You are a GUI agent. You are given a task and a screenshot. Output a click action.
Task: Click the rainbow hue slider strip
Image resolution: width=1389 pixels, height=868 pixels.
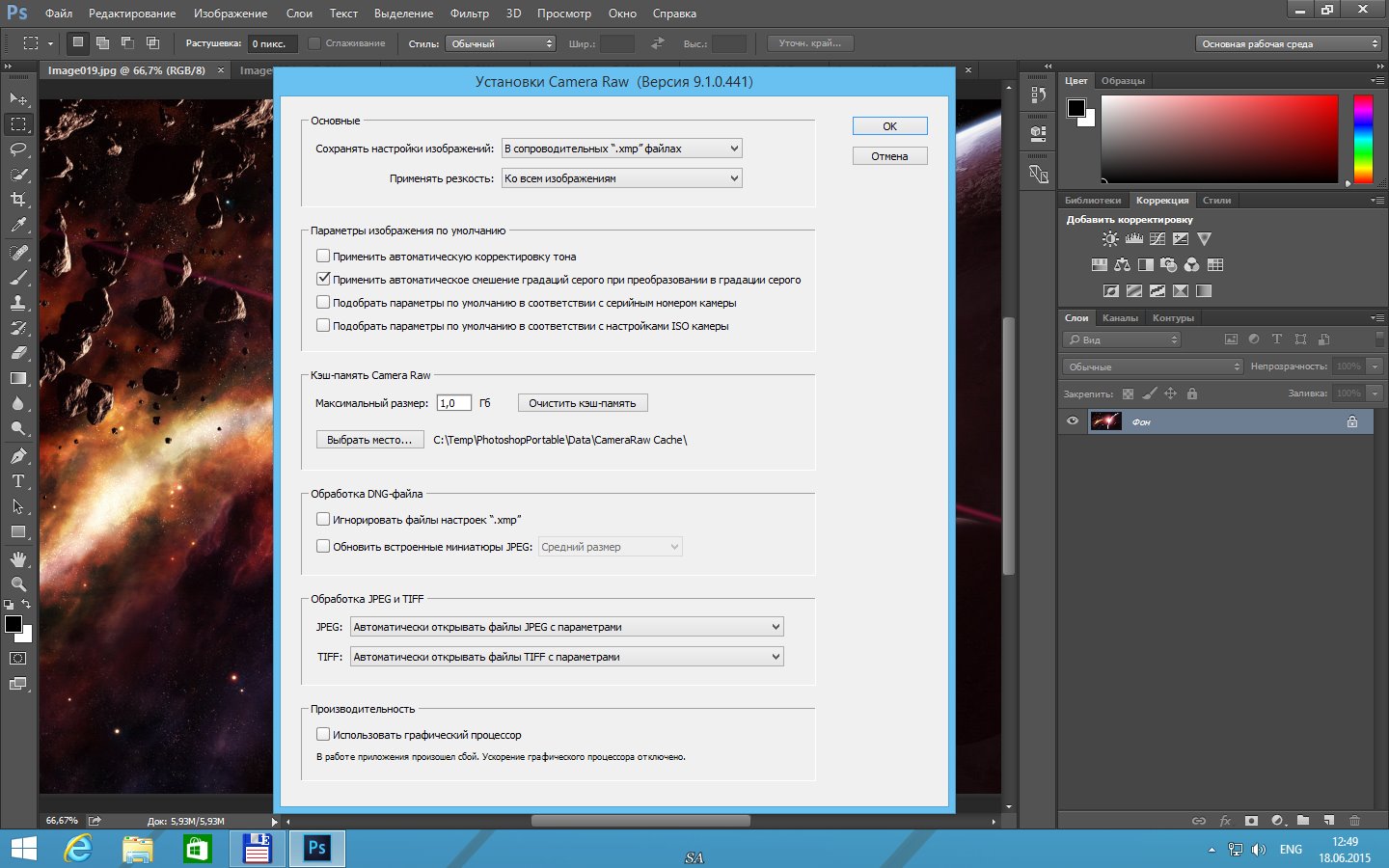1362,139
